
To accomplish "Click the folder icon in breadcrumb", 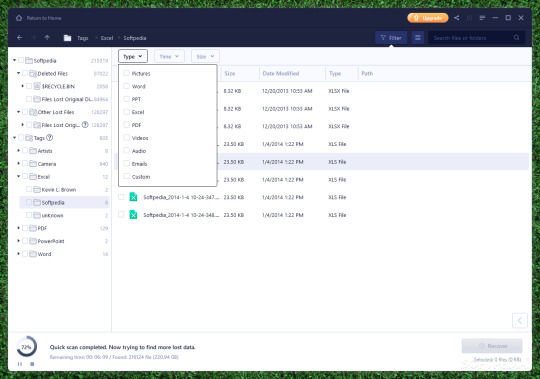I will point(68,38).
